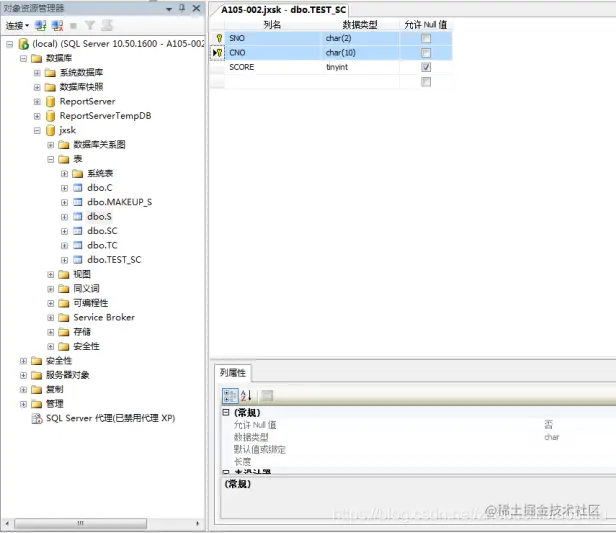Screen dimensions: 616x533
Task: Expand the 系统数据库 folder
Action: [37, 73]
